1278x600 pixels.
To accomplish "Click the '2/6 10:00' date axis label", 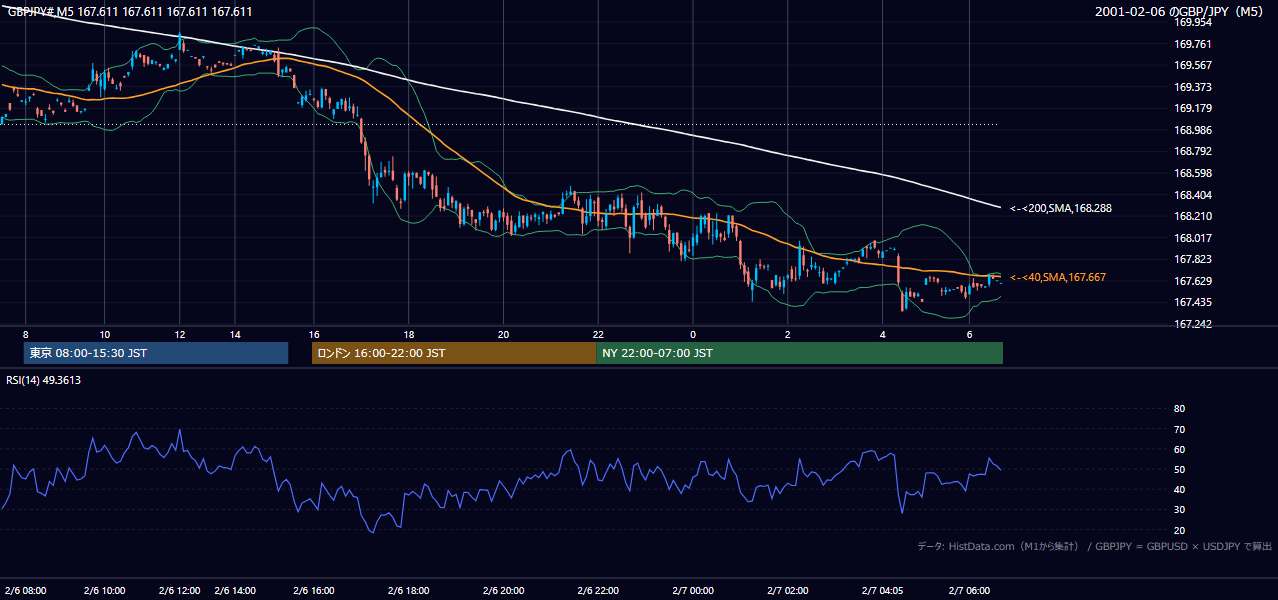I will [x=104, y=590].
